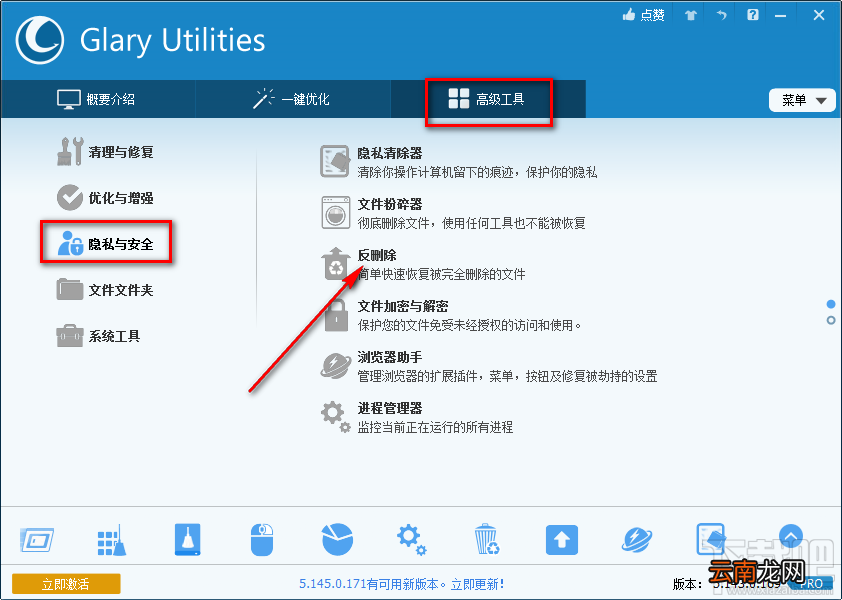Click the orange 立即激活 button
Screen dimensions: 842x600
pyautogui.click(x=66, y=584)
